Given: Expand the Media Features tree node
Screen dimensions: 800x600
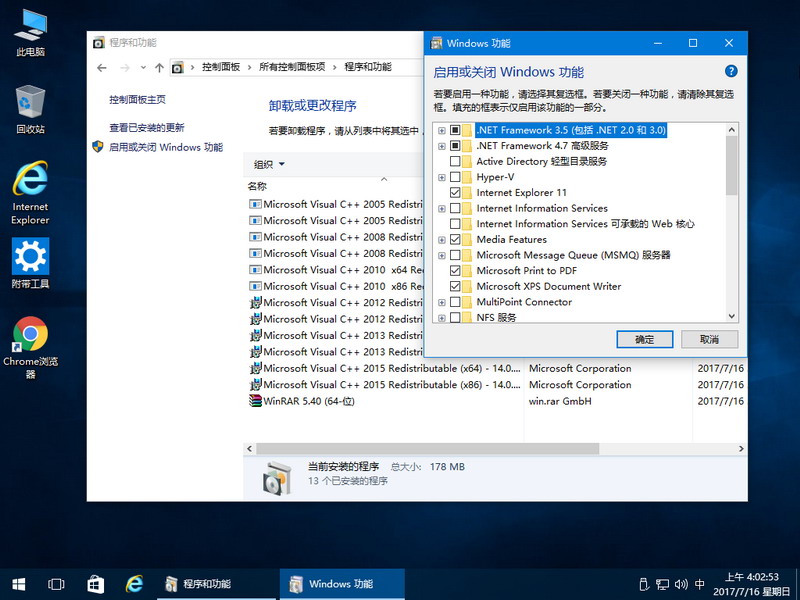Looking at the screenshot, I should tap(441, 240).
